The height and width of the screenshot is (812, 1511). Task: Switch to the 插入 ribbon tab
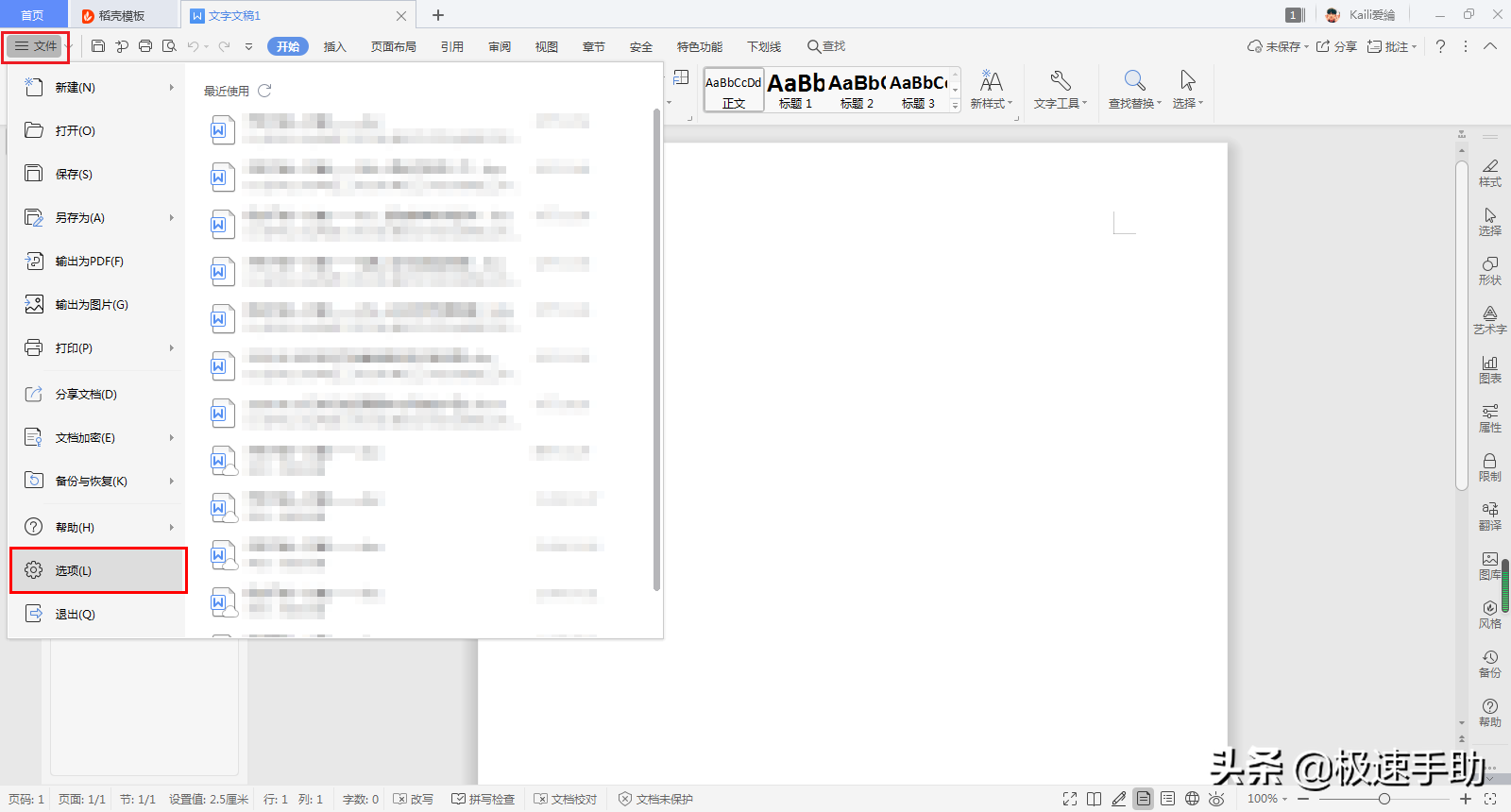335,46
